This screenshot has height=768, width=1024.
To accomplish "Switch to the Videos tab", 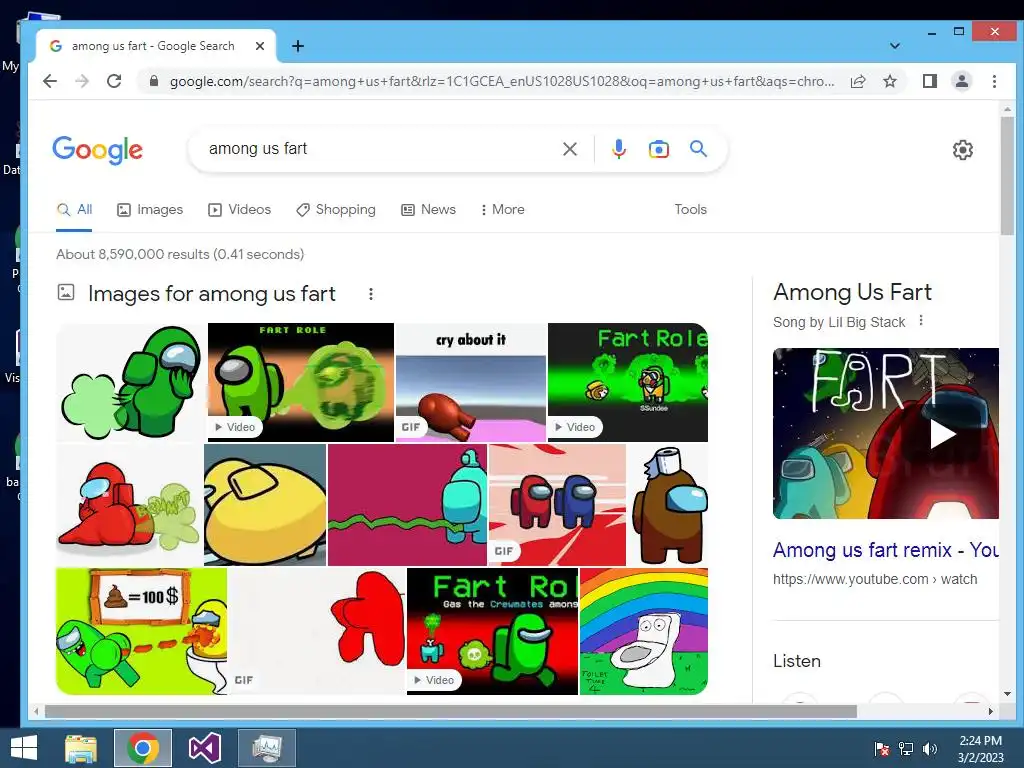I will (x=239, y=210).
